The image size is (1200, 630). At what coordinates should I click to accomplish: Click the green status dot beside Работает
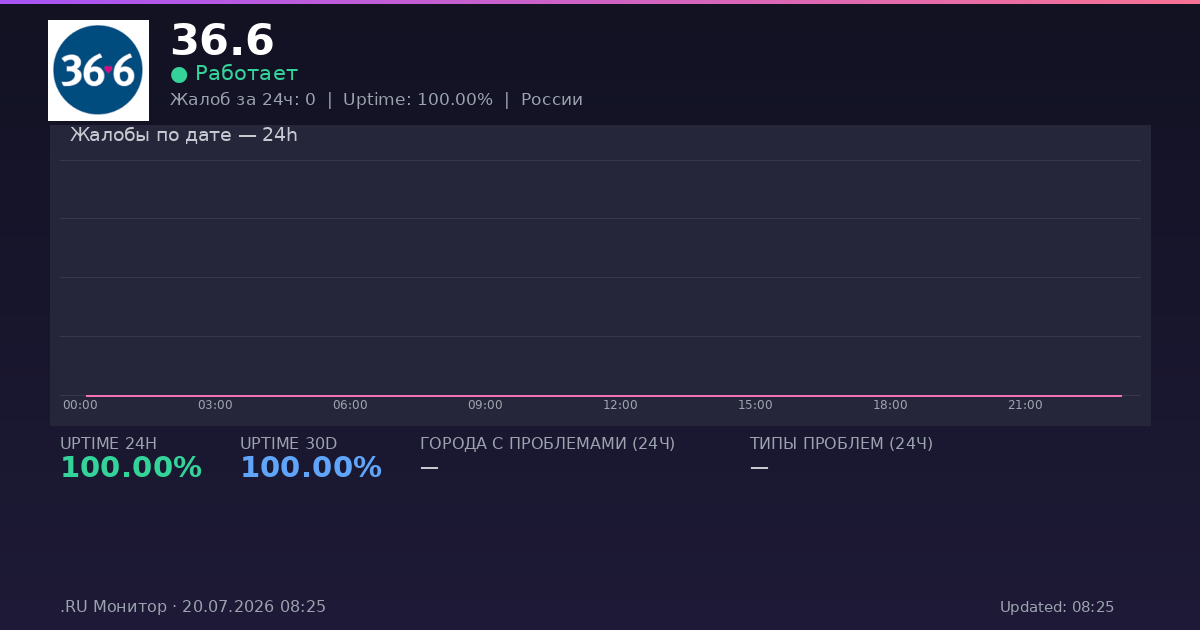pyautogui.click(x=179, y=74)
